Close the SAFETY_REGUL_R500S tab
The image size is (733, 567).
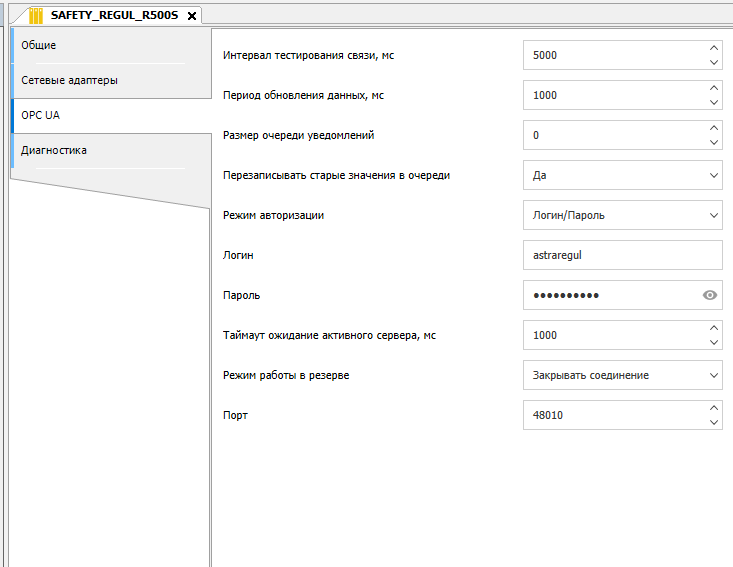coord(192,16)
